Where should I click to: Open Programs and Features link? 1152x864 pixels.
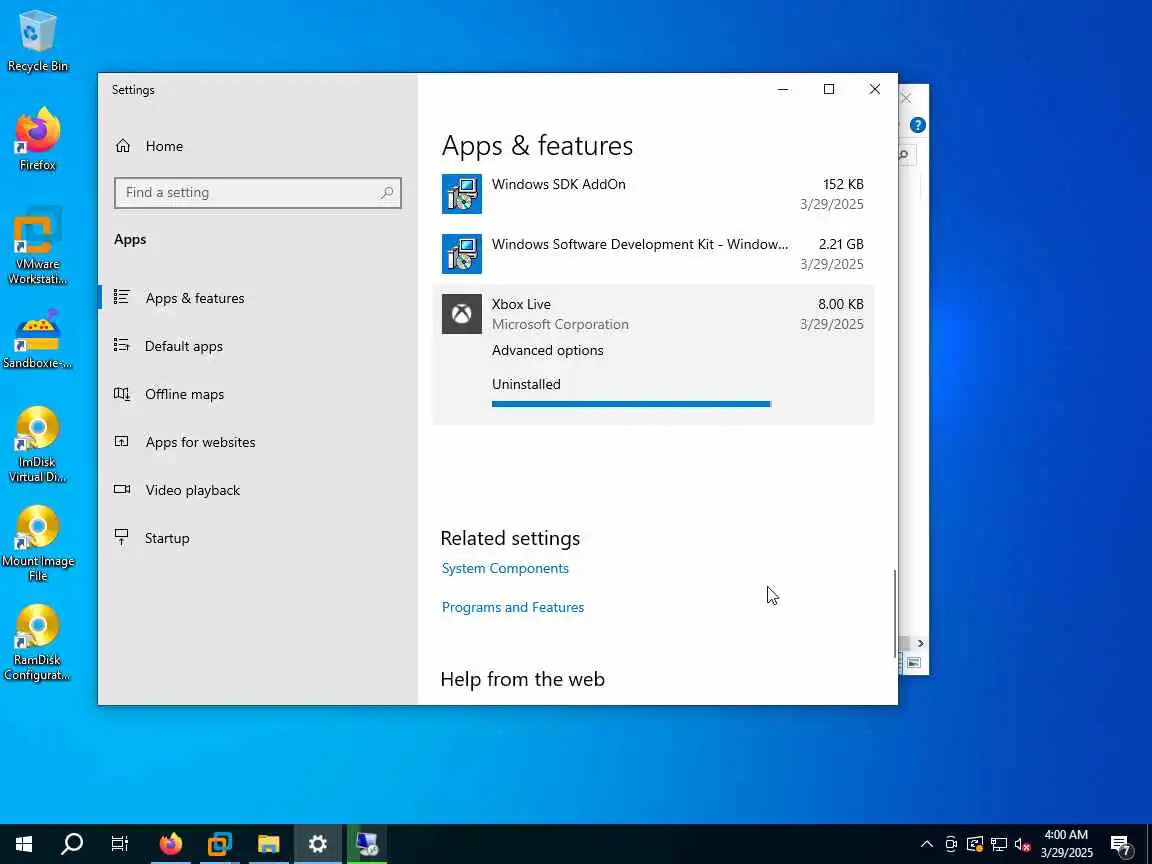[x=513, y=608]
